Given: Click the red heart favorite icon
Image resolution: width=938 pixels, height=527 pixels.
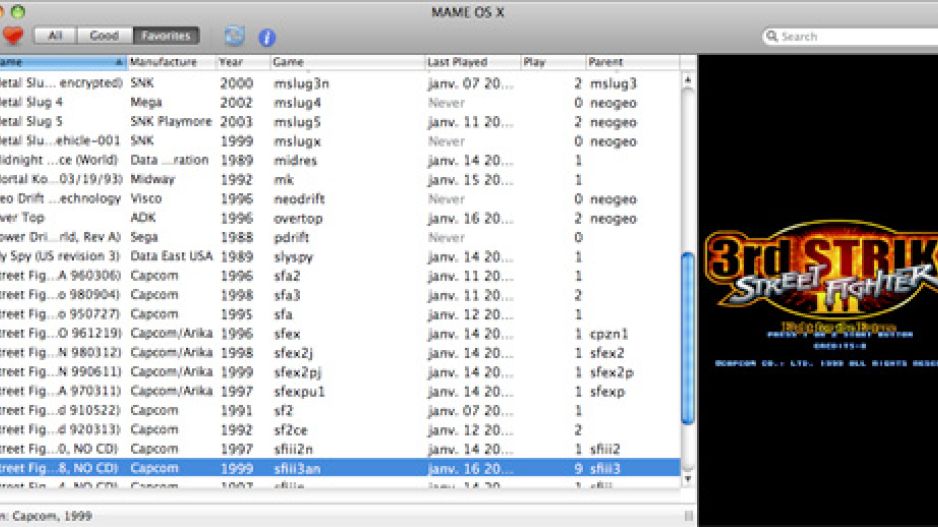Looking at the screenshot, I should (x=12, y=37).
